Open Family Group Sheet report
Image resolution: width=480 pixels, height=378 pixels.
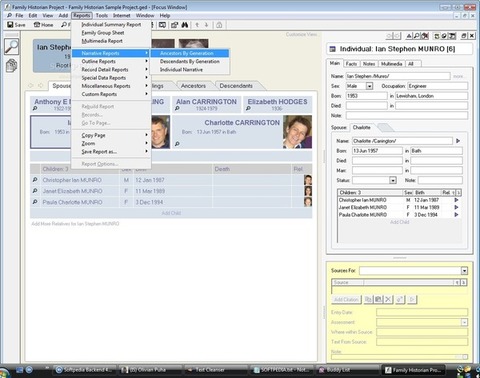click(x=111, y=33)
